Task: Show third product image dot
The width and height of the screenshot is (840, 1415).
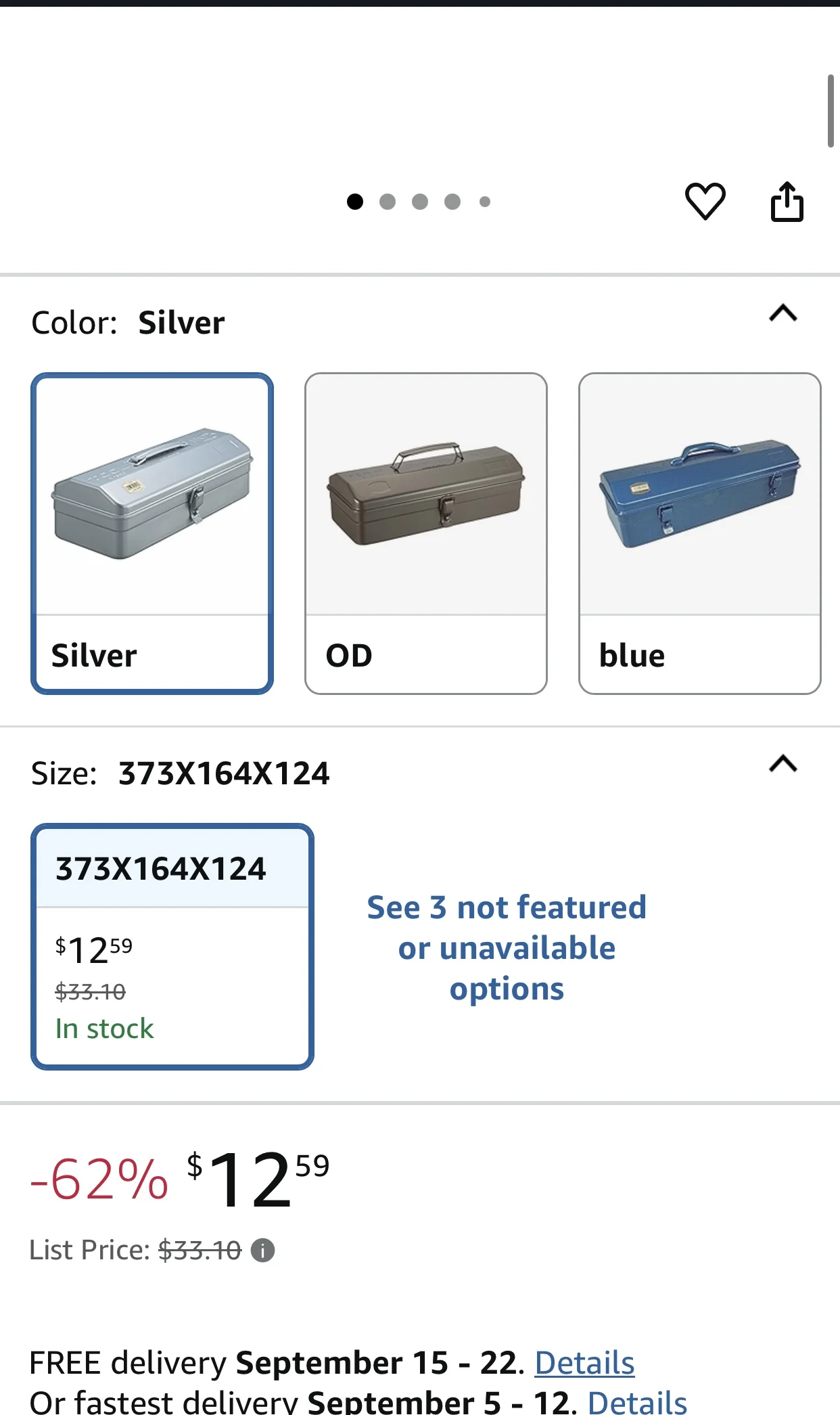Action: click(x=420, y=202)
